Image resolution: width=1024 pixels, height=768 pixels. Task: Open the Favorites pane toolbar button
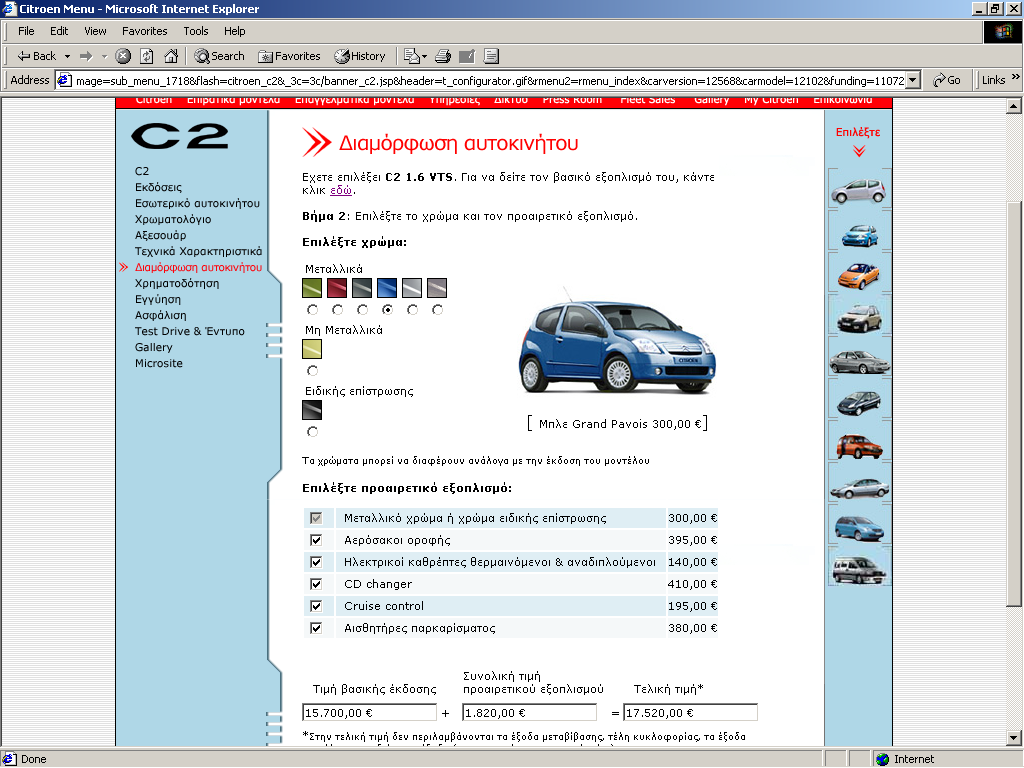click(x=289, y=56)
